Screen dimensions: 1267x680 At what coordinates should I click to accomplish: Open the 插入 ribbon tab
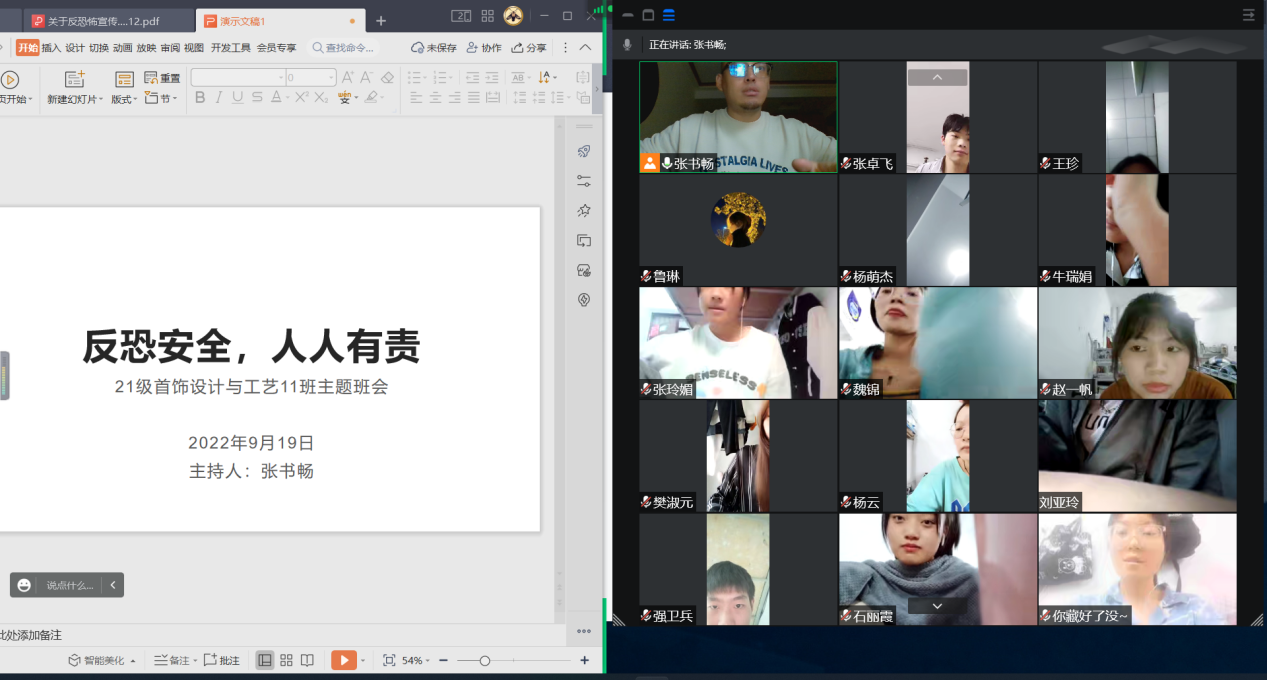(51, 48)
